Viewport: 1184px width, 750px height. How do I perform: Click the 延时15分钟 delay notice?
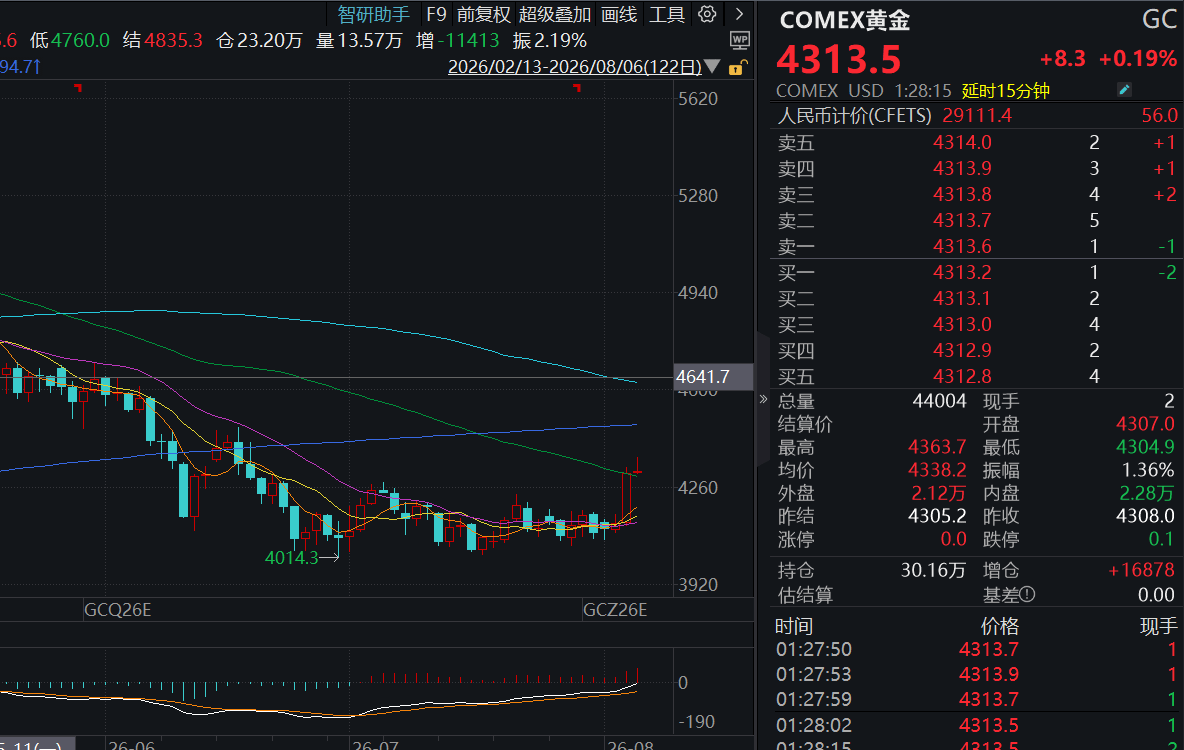[x=1005, y=91]
